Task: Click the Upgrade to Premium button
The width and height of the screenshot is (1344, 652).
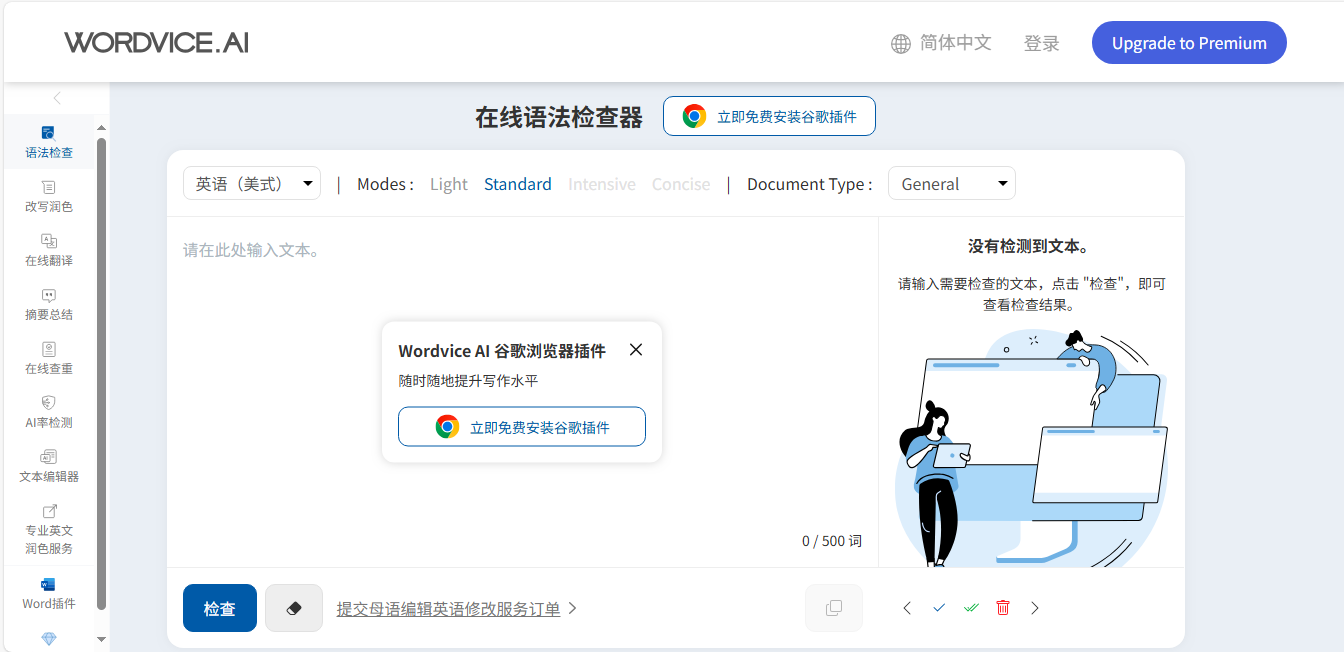Action: pos(1188,43)
